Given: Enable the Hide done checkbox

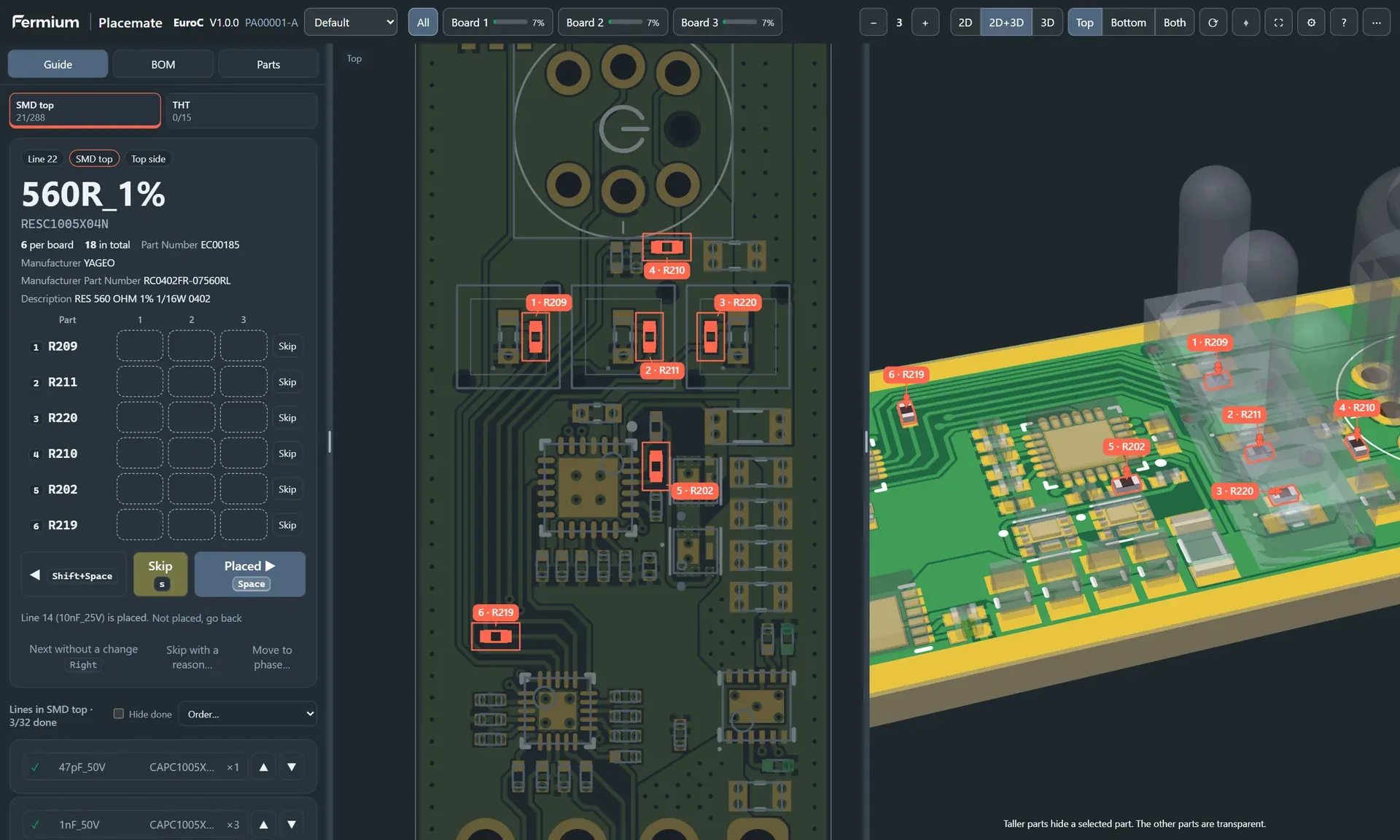Looking at the screenshot, I should click(x=119, y=714).
